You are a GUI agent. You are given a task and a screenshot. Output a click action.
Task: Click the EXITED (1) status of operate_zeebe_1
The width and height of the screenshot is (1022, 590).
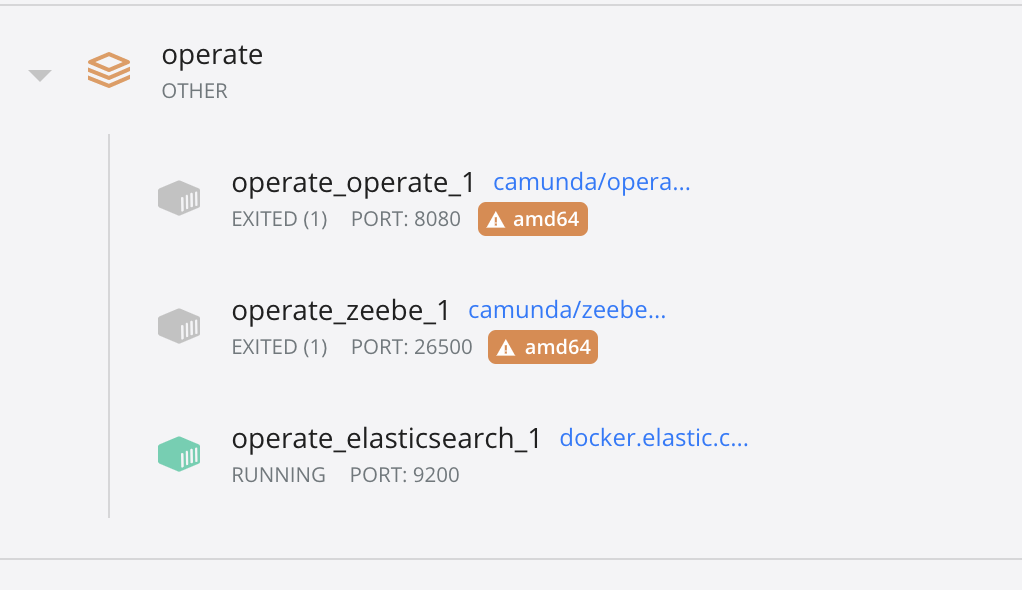point(279,346)
